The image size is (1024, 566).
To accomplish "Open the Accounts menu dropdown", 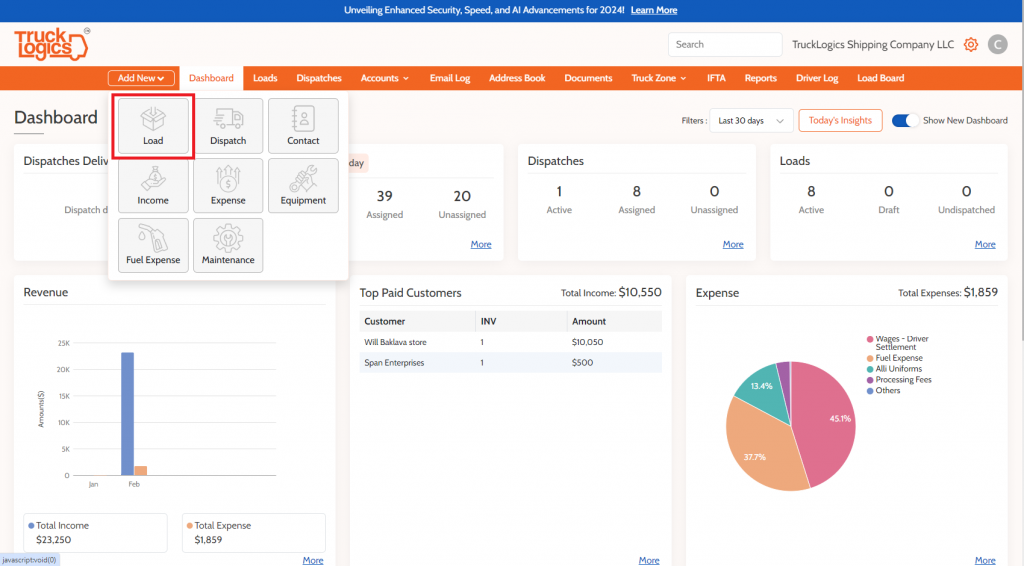I will 385,78.
